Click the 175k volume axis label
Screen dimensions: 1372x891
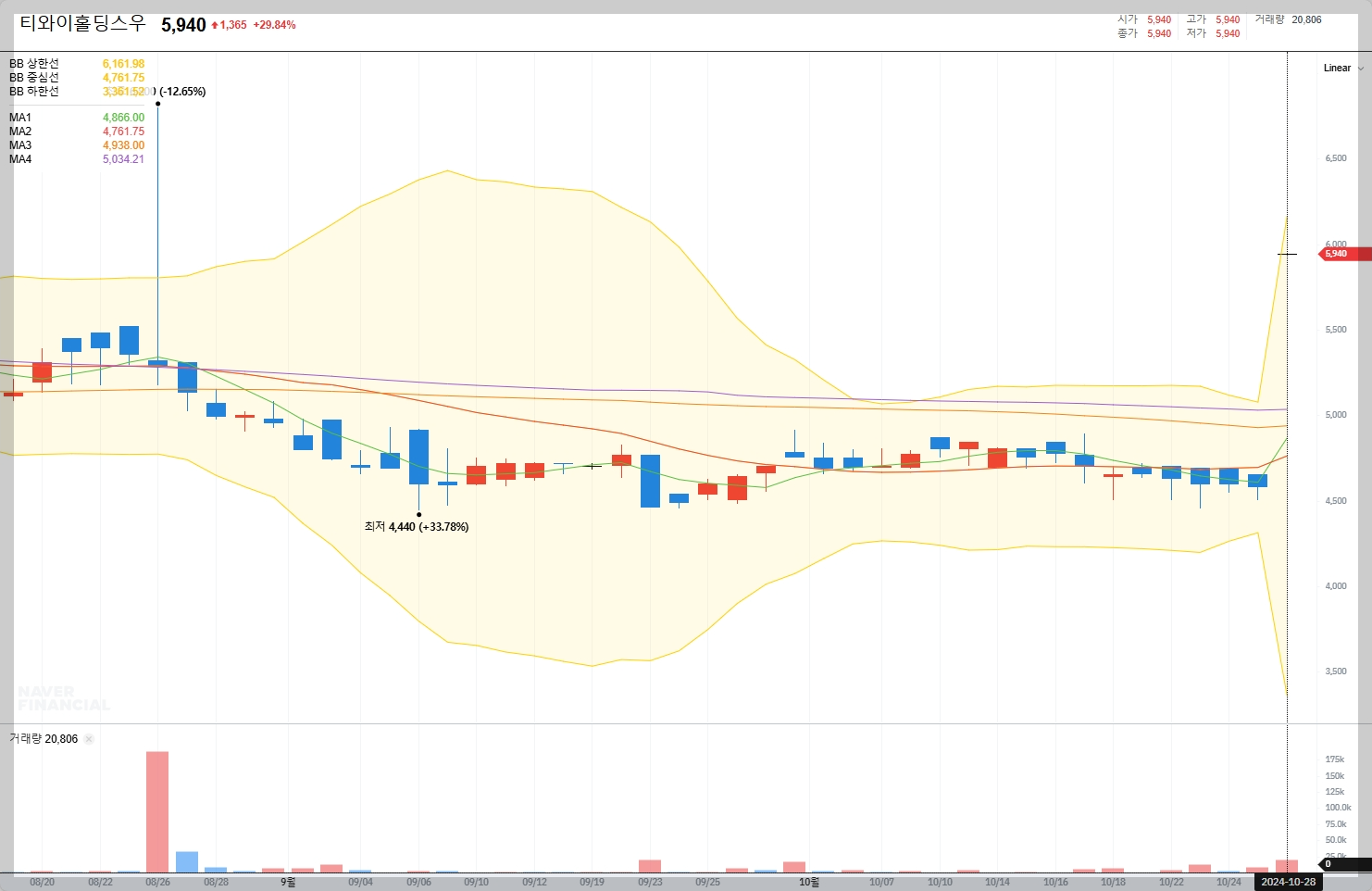point(1335,759)
